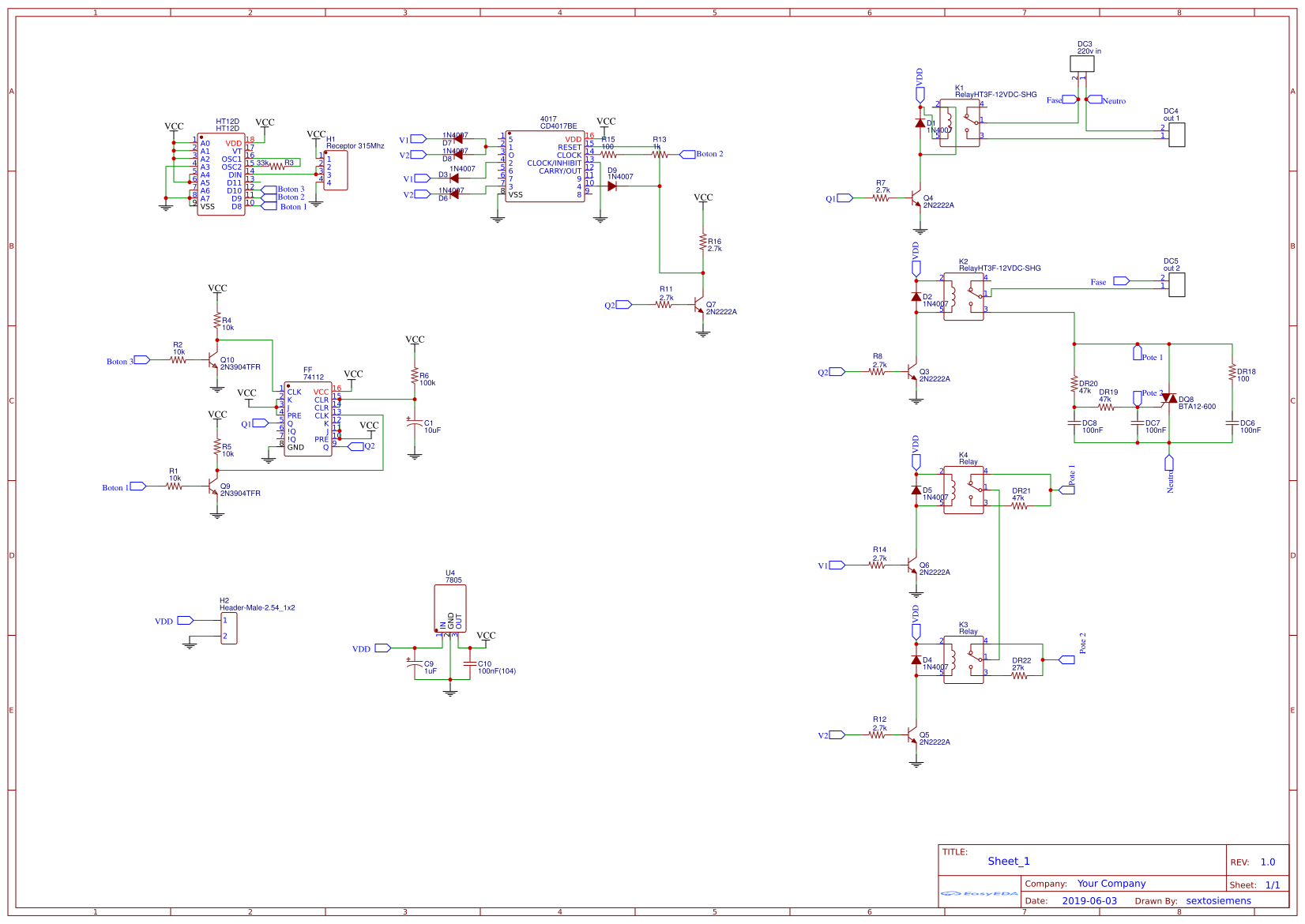Image resolution: width=1305 pixels, height=924 pixels.
Task: Select transistor Q9 2N3904TFR symbol
Action: click(x=212, y=486)
